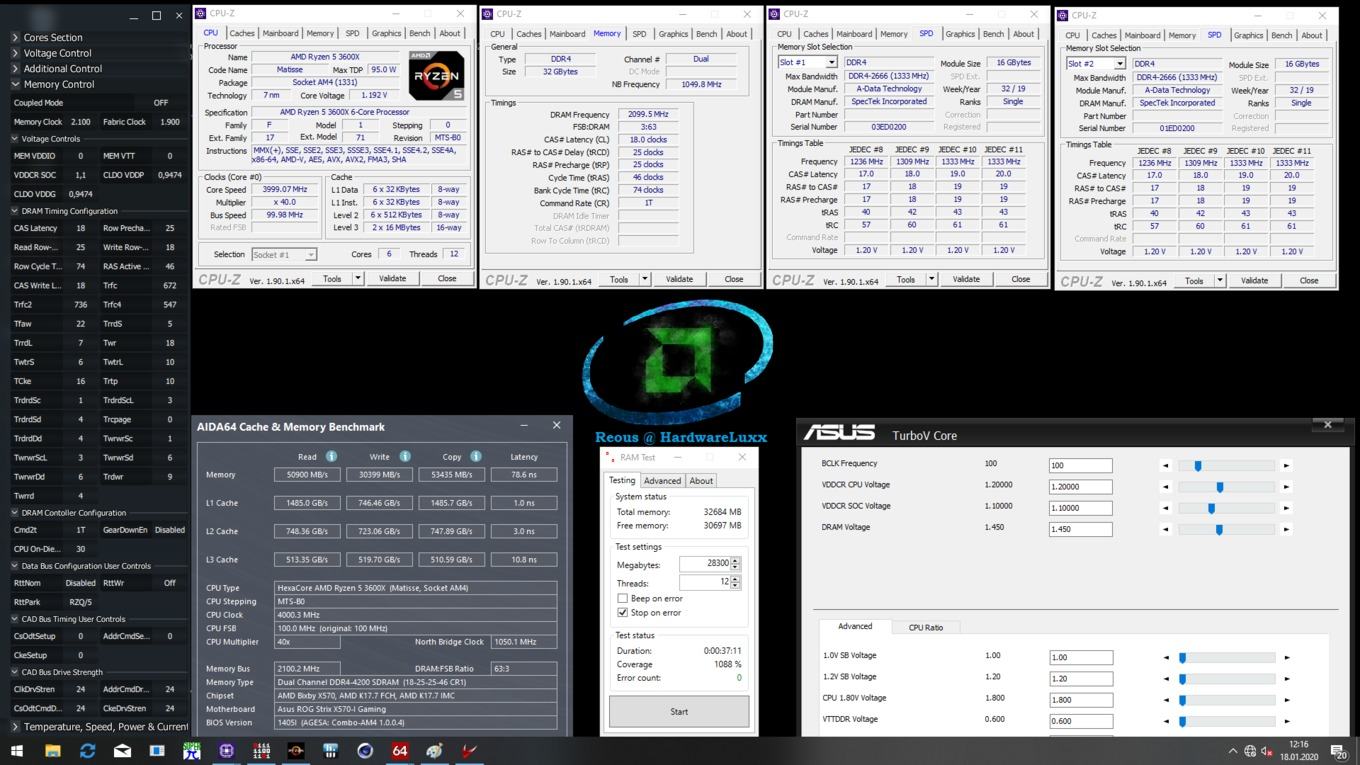Open Bench tab in CPU-Z Memory window
The image size is (1360, 765).
pyautogui.click(x=706, y=34)
